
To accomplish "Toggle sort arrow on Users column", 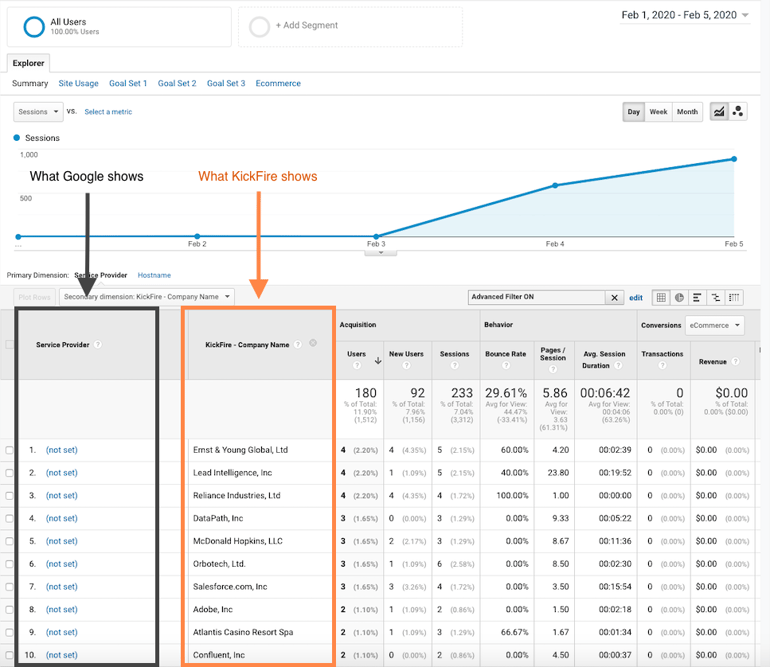I will (378, 361).
